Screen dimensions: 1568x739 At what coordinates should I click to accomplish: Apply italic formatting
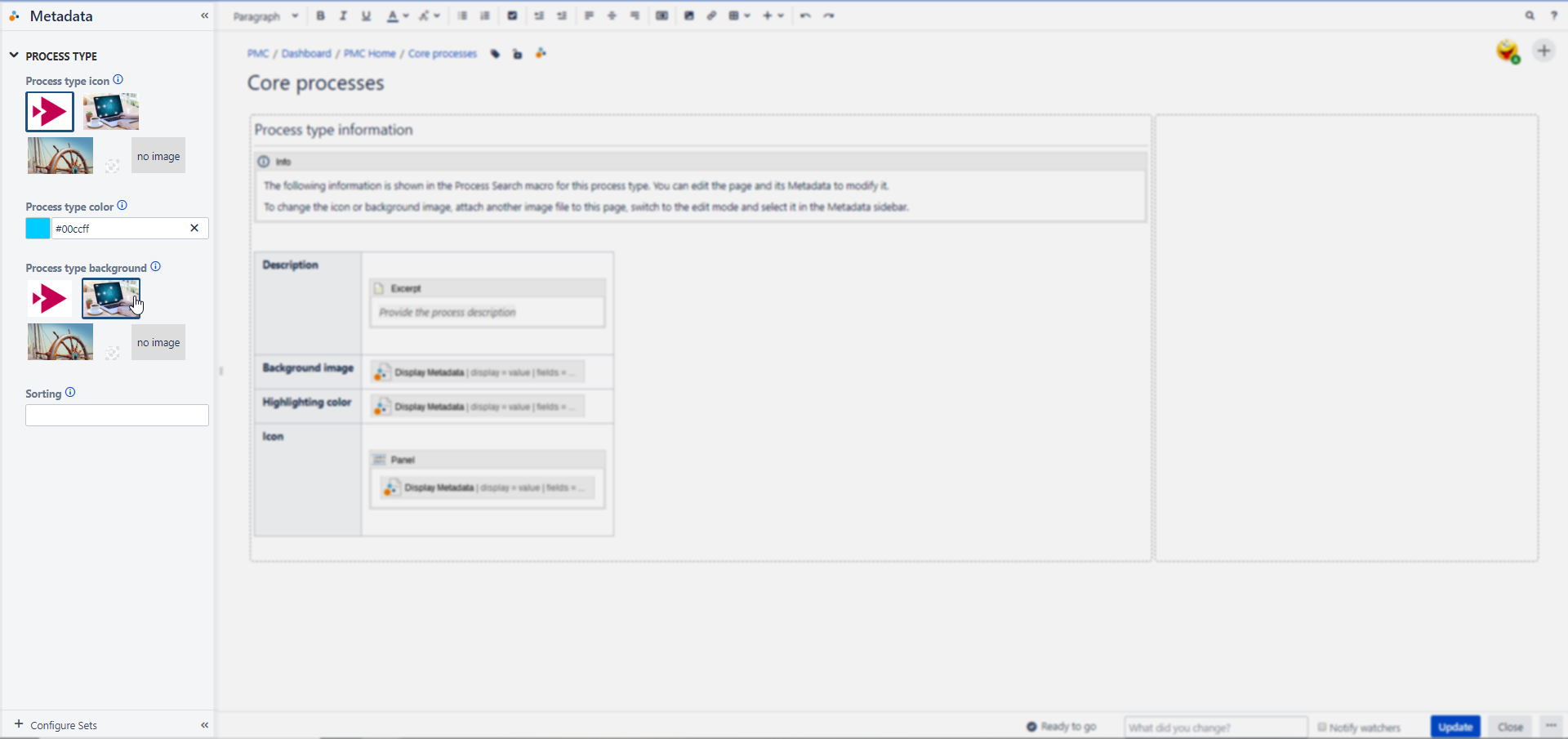[x=343, y=16]
